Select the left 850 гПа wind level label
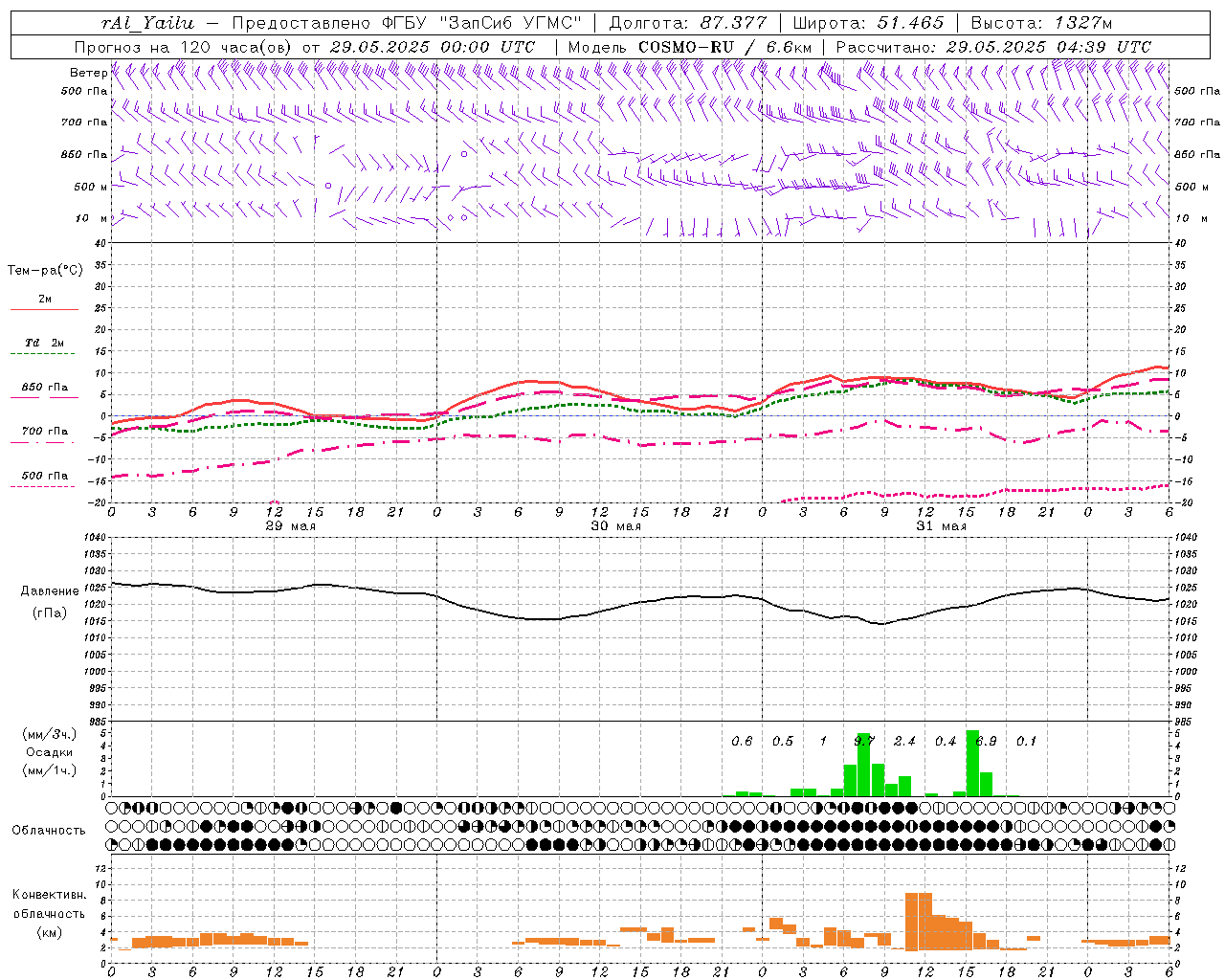The height and width of the screenshot is (980, 1225). point(84,154)
